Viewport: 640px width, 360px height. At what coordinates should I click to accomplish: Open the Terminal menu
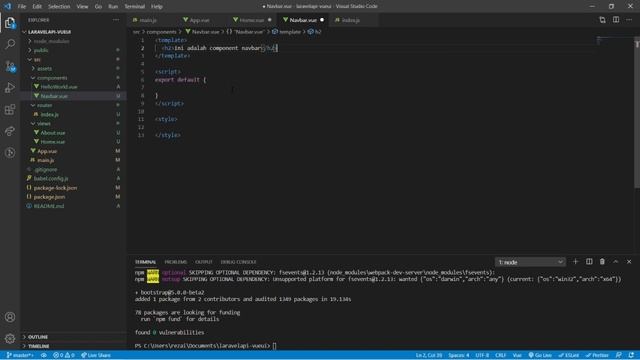click(x=135, y=7)
